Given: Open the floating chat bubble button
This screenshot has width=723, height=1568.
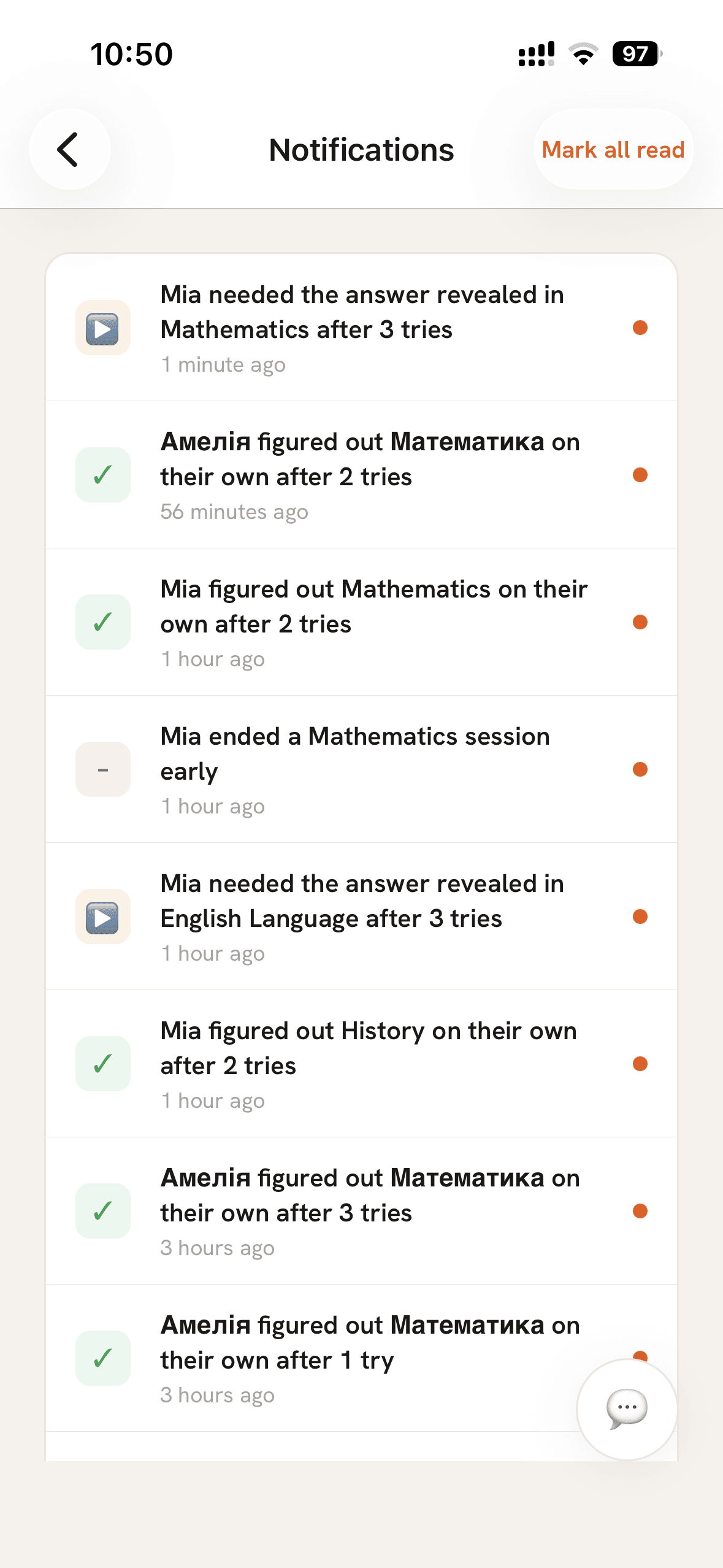Looking at the screenshot, I should click(x=627, y=1409).
